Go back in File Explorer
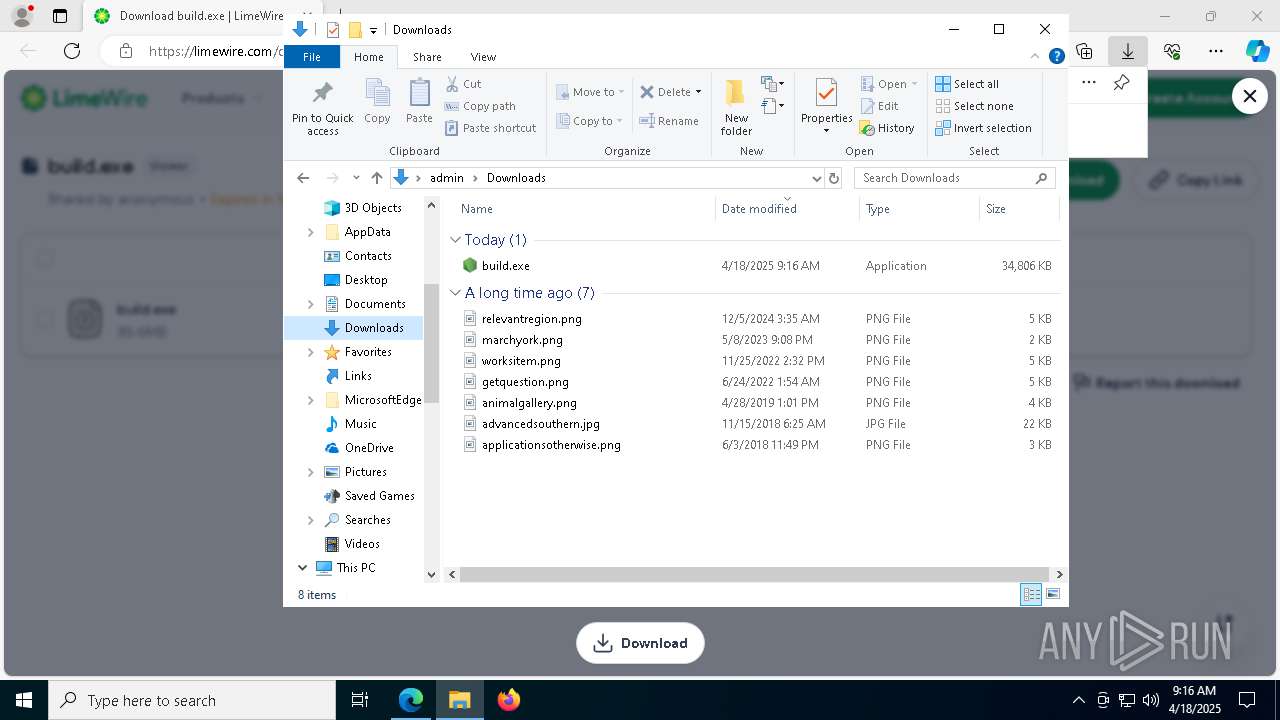The image size is (1280, 720). coord(303,178)
